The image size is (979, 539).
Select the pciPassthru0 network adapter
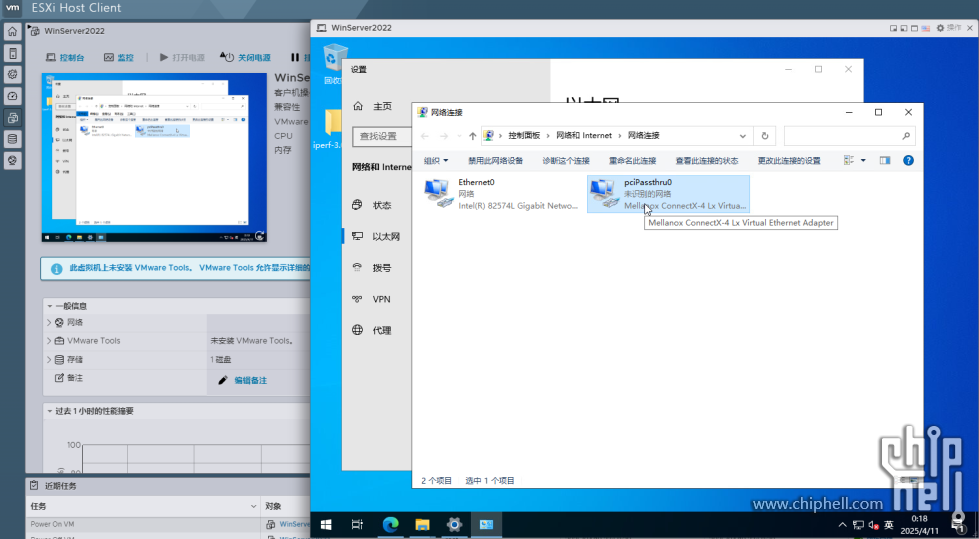[668, 194]
